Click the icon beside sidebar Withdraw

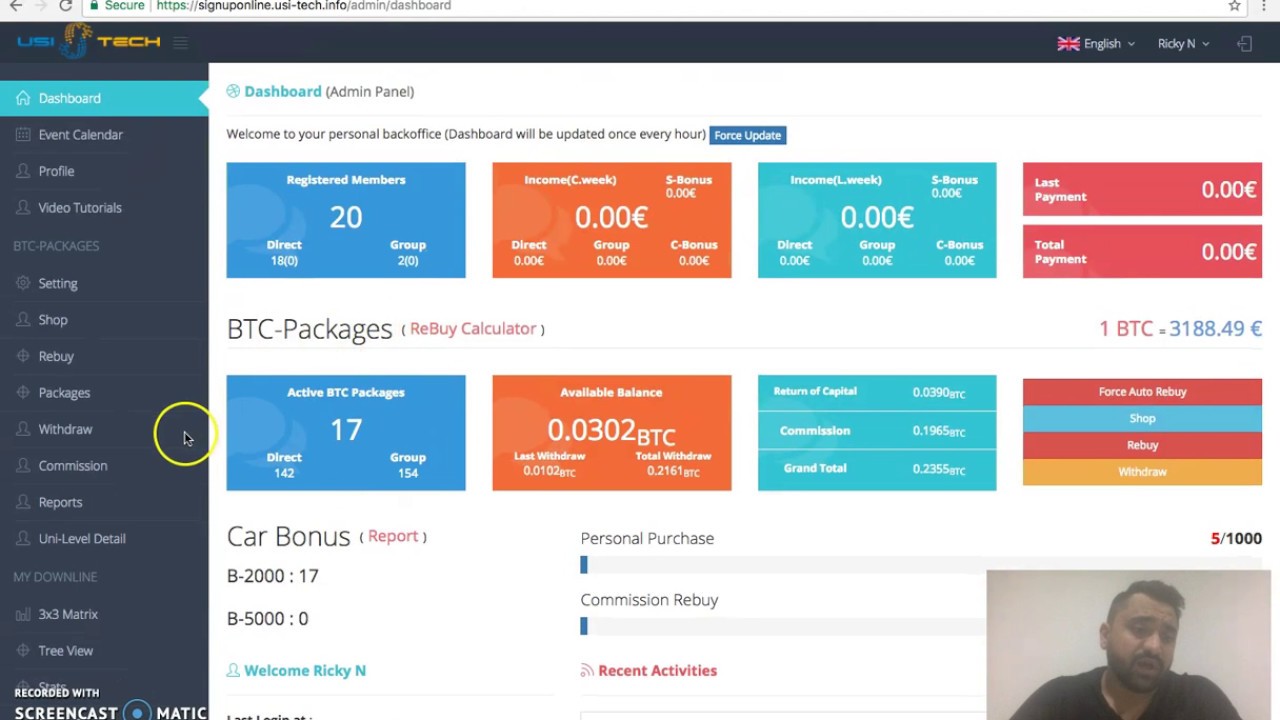click(23, 429)
